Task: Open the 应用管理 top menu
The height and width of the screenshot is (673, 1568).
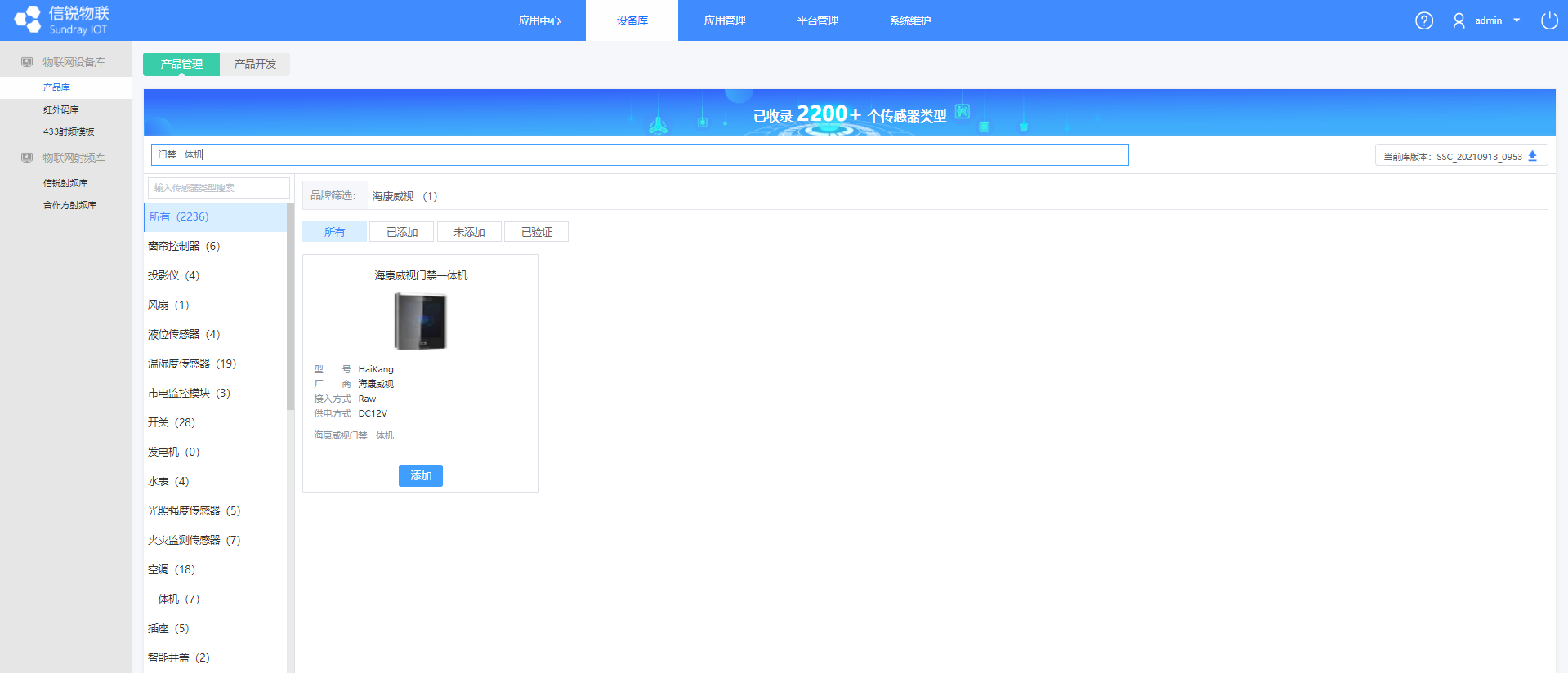Action: (725, 20)
